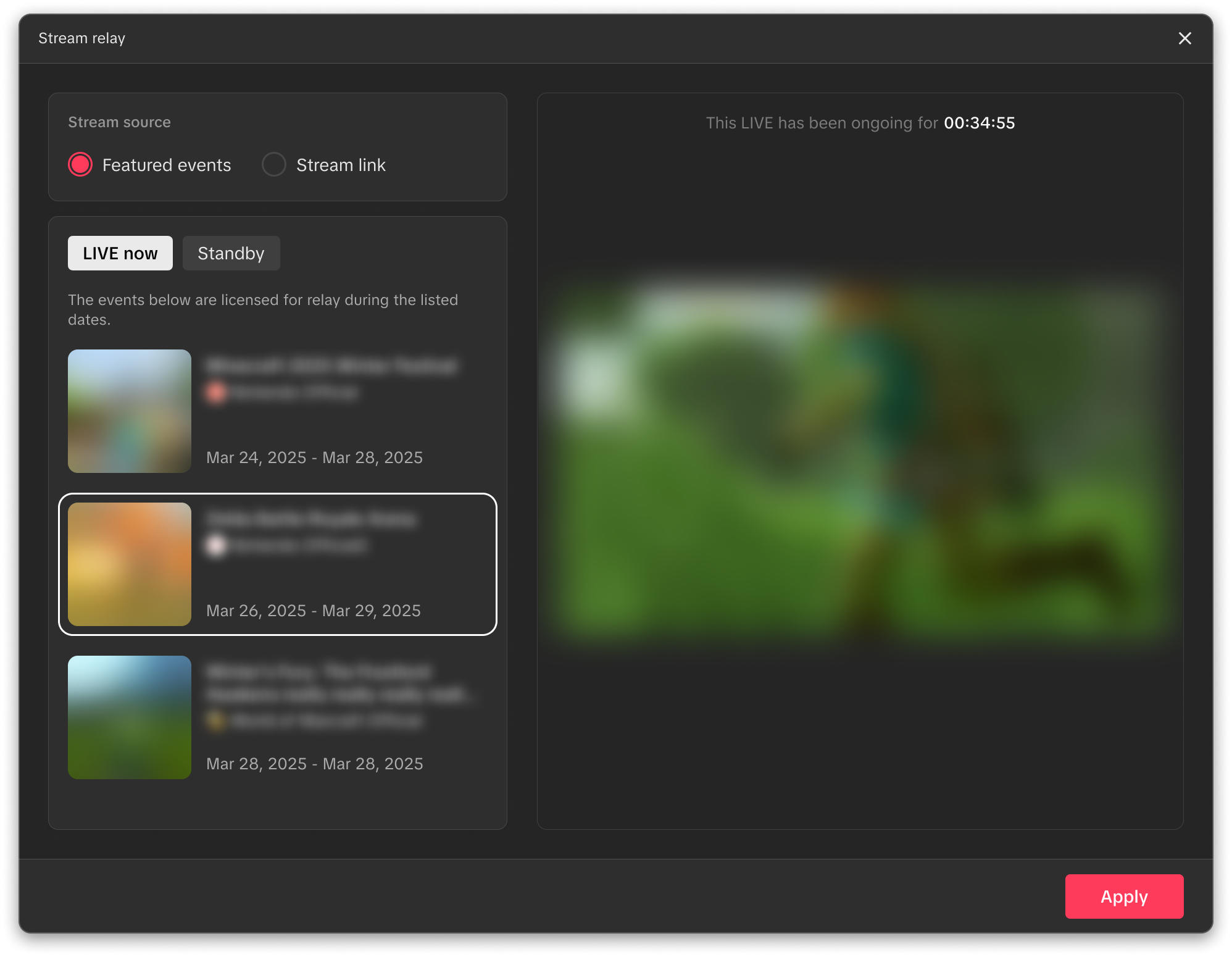The width and height of the screenshot is (1232, 957).
Task: Click the ongoing LIVE timer text
Action: (860, 123)
